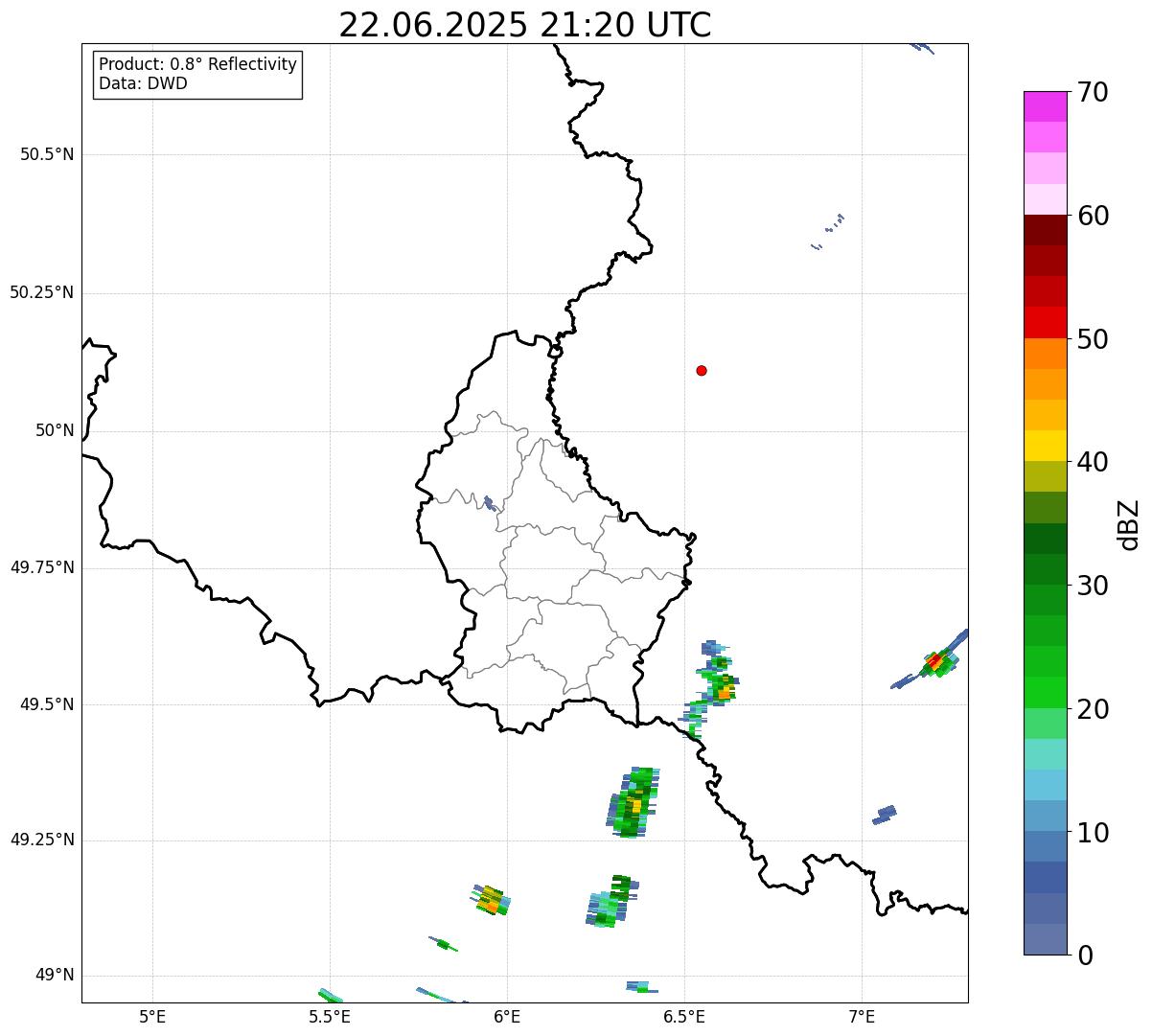
Task: Click the orange-core echo near 49.15°N 5.95°E
Action: tap(491, 900)
